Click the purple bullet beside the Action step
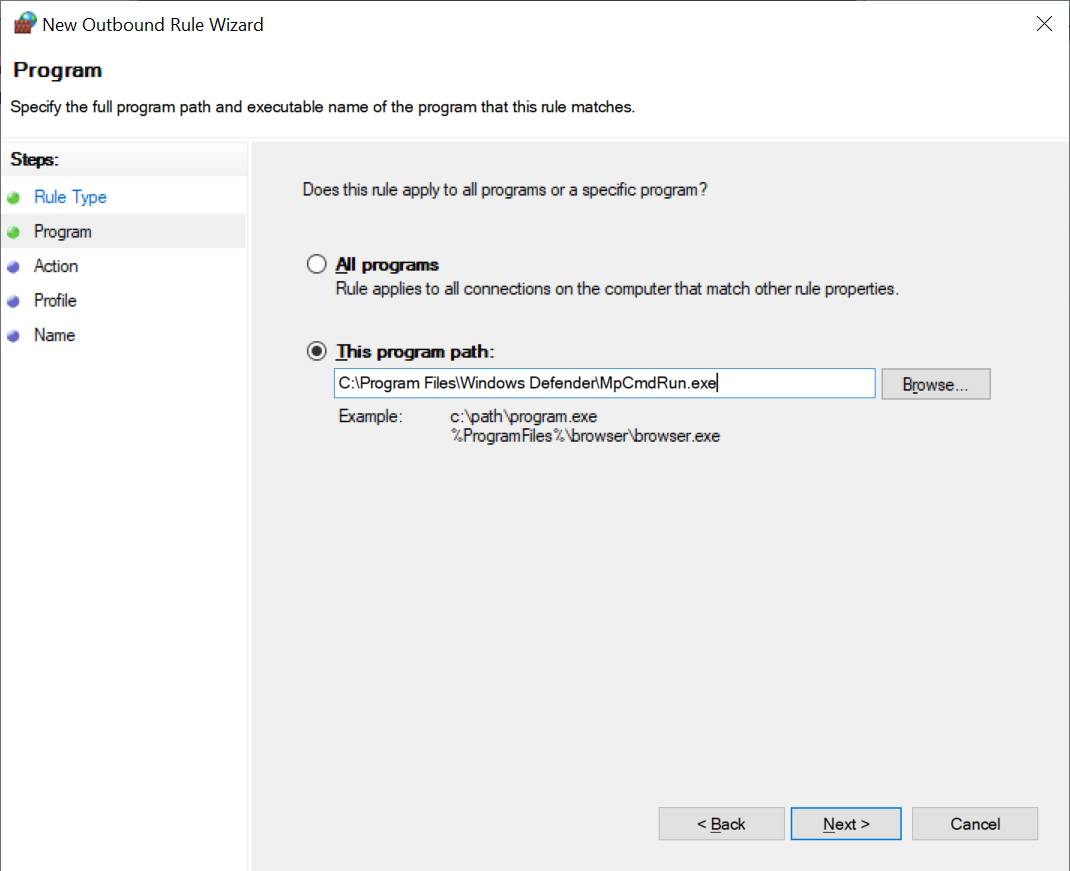 point(13,267)
